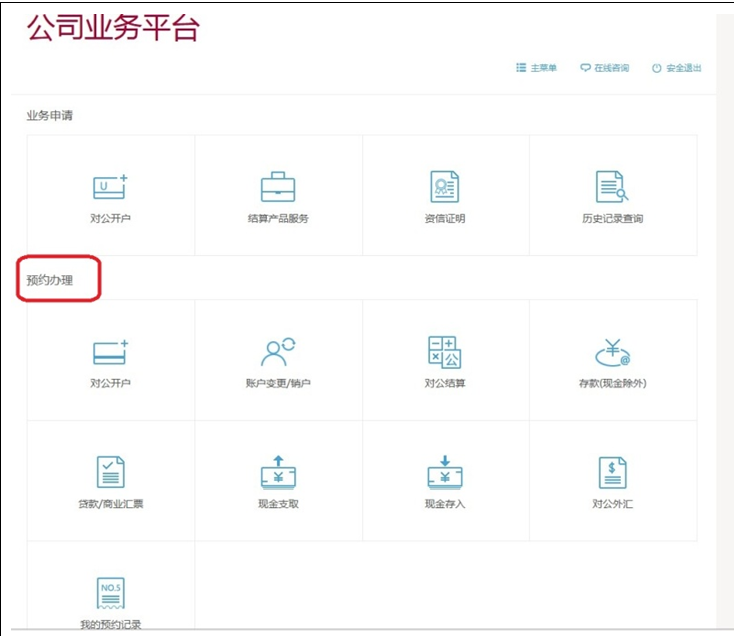Open the 主菜单 main menu
Screen dimensions: 734x636
[537, 68]
